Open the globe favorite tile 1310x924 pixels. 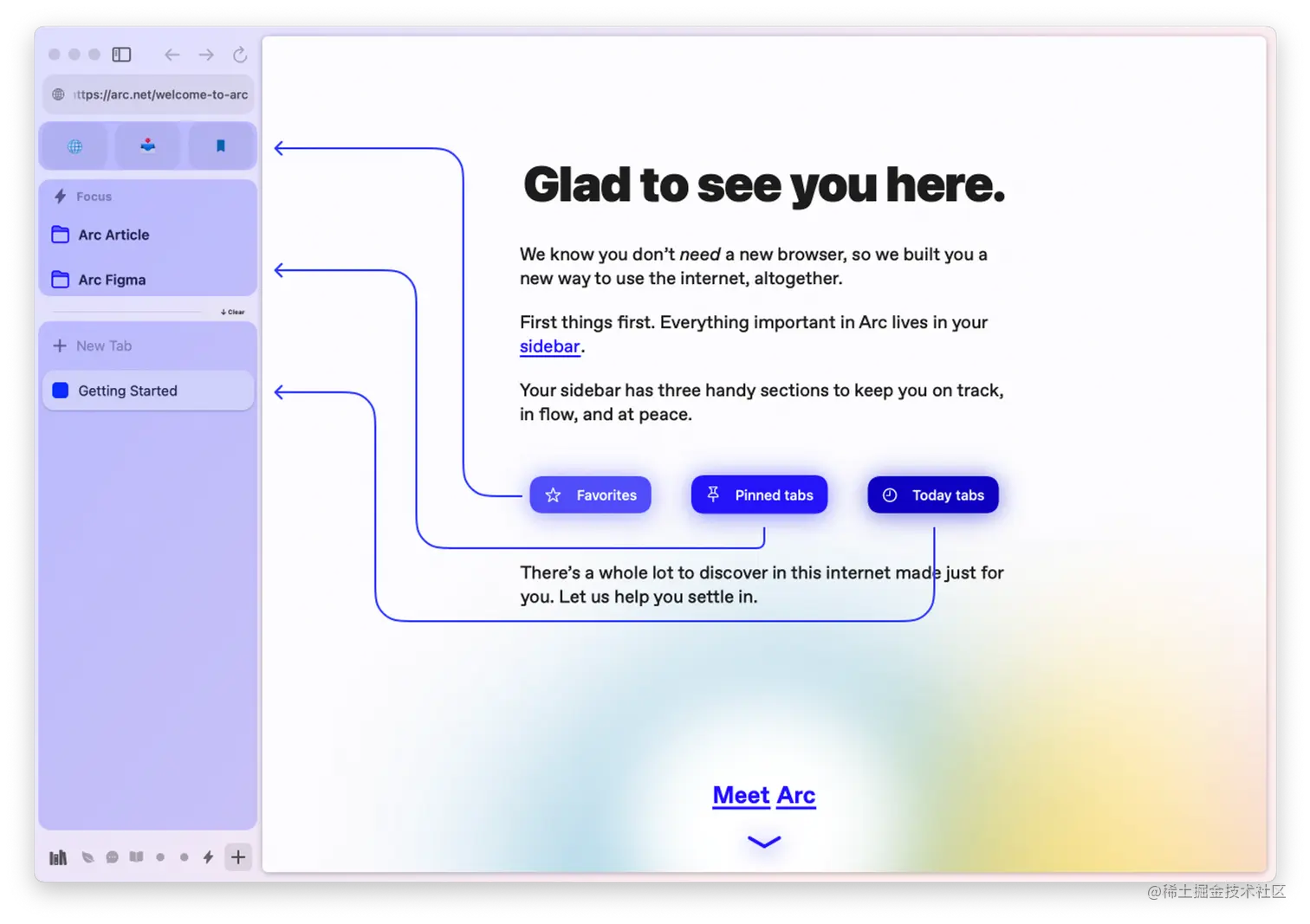[x=75, y=145]
